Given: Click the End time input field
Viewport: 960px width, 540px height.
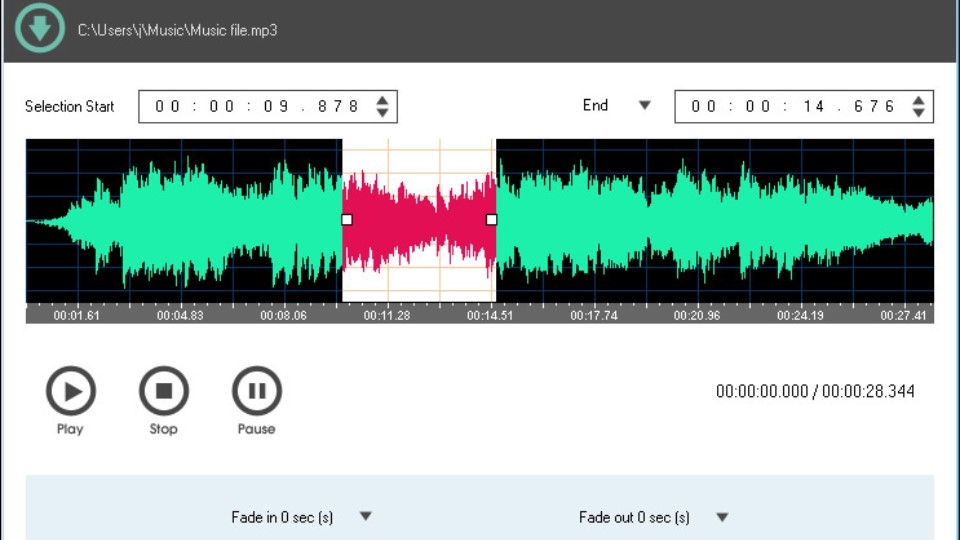Looking at the screenshot, I should (804, 107).
